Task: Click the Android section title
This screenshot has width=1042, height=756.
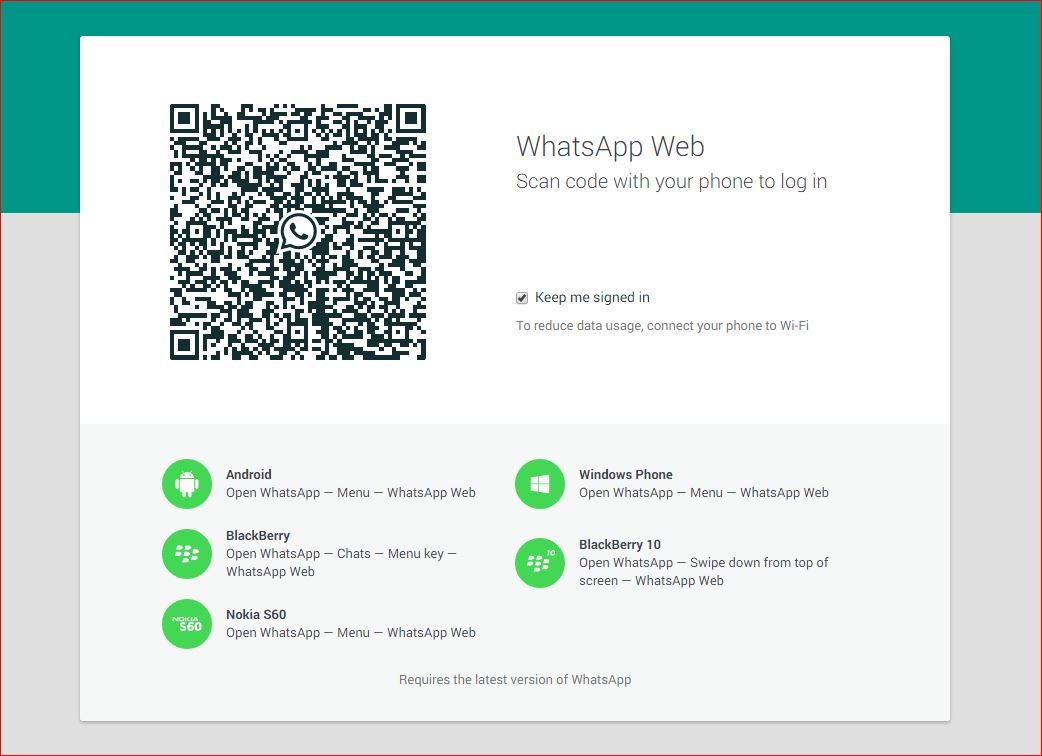Action: click(249, 474)
